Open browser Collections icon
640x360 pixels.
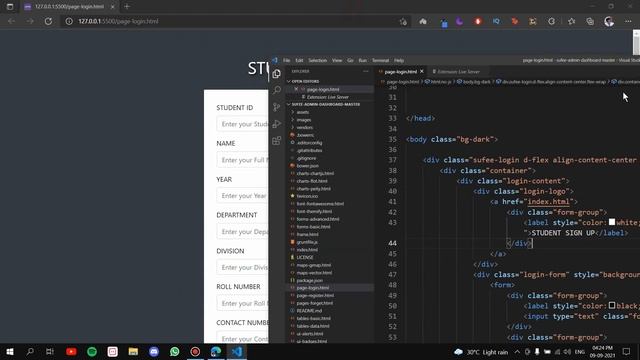click(590, 21)
